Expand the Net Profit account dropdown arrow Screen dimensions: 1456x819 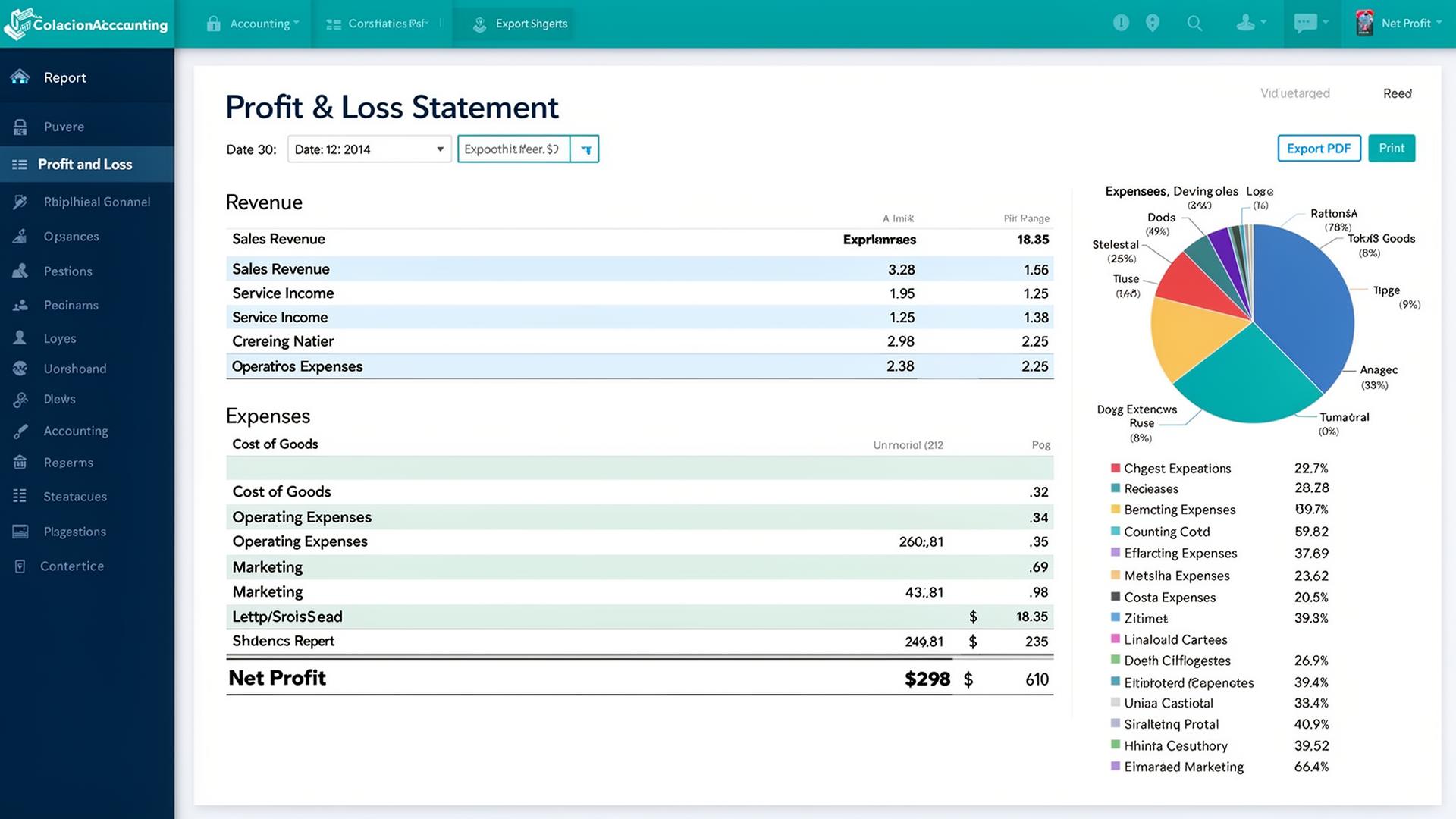coord(1439,23)
